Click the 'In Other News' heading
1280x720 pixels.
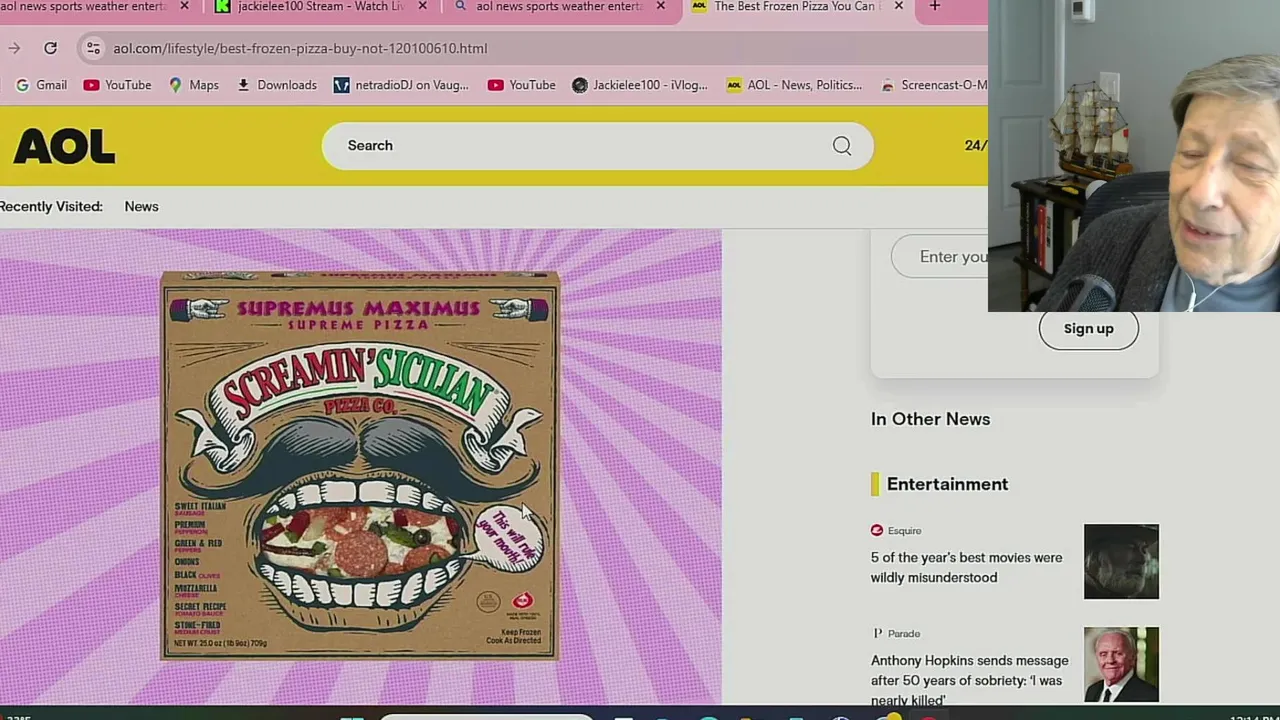(930, 419)
